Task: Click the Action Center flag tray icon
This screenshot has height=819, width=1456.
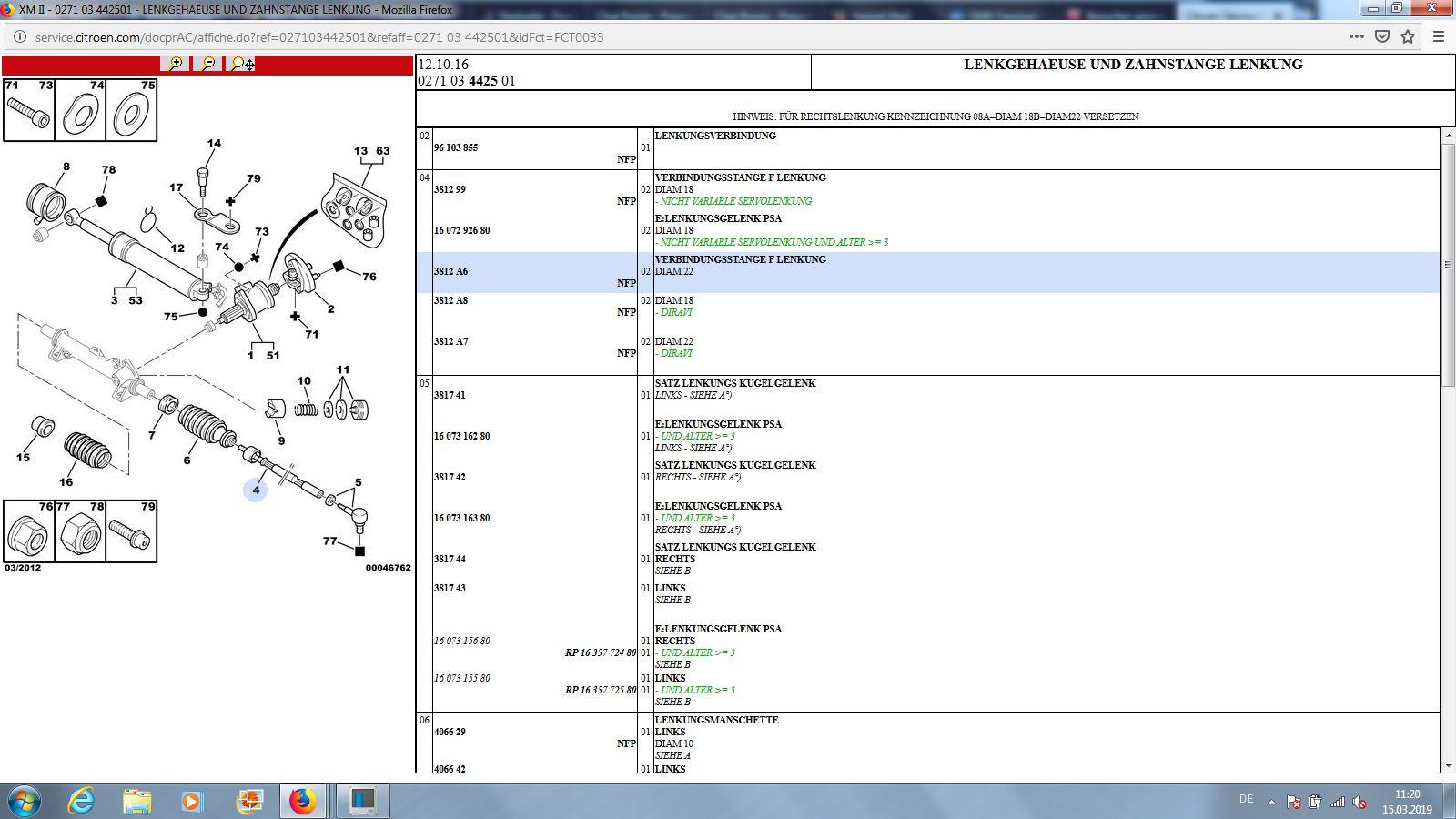Action: coord(1294,802)
